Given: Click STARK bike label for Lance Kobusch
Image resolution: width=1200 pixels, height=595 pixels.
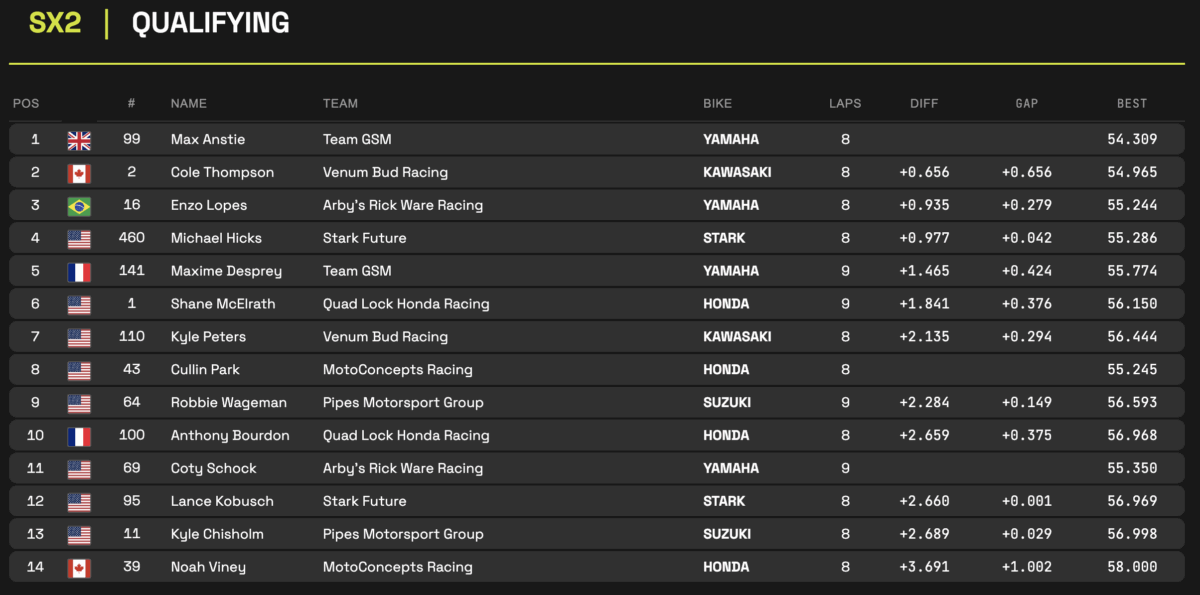Looking at the screenshot, I should click(724, 501).
